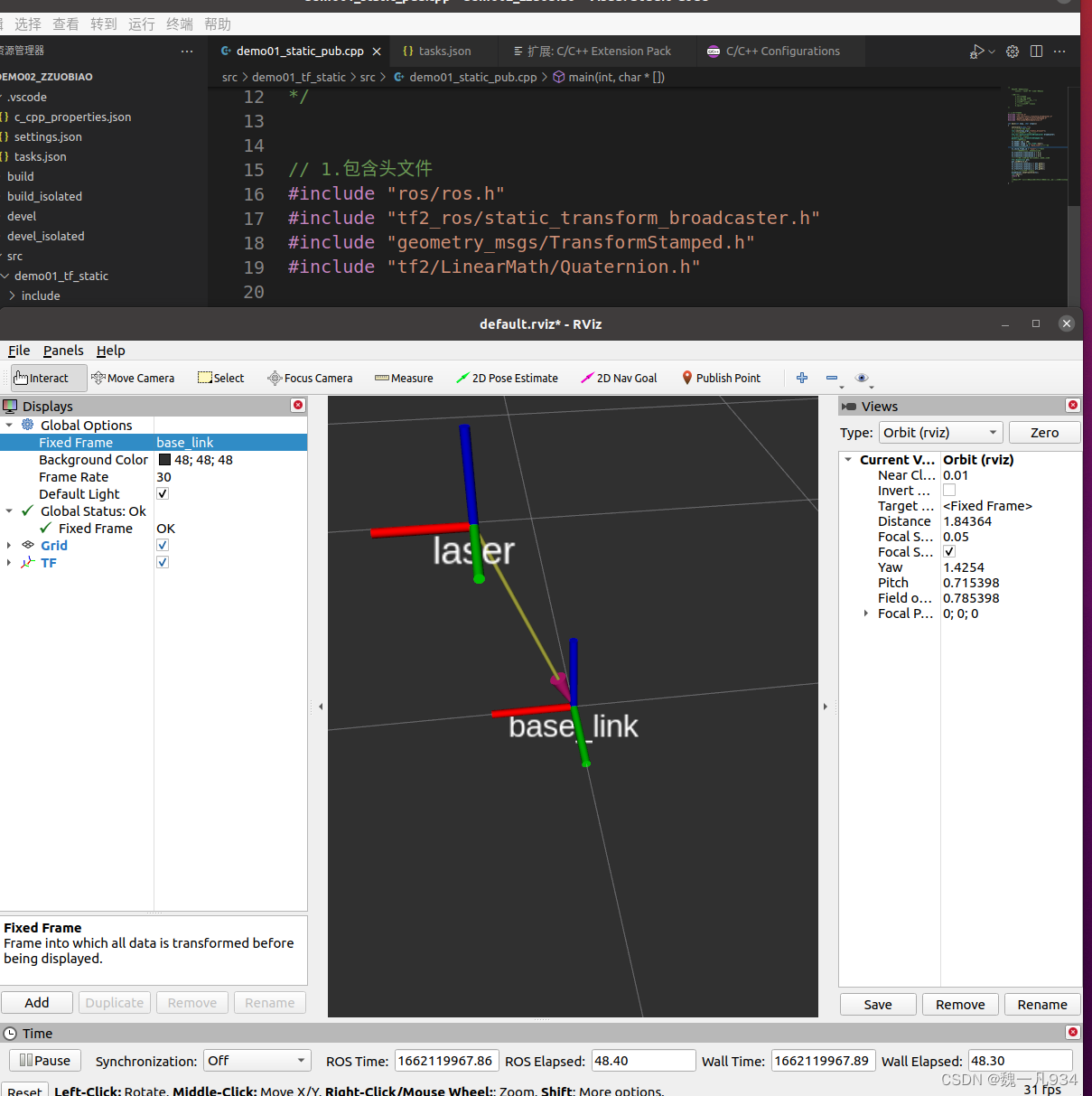Viewport: 1092px width, 1096px height.
Task: Toggle the TF display checkbox
Action: [x=162, y=562]
